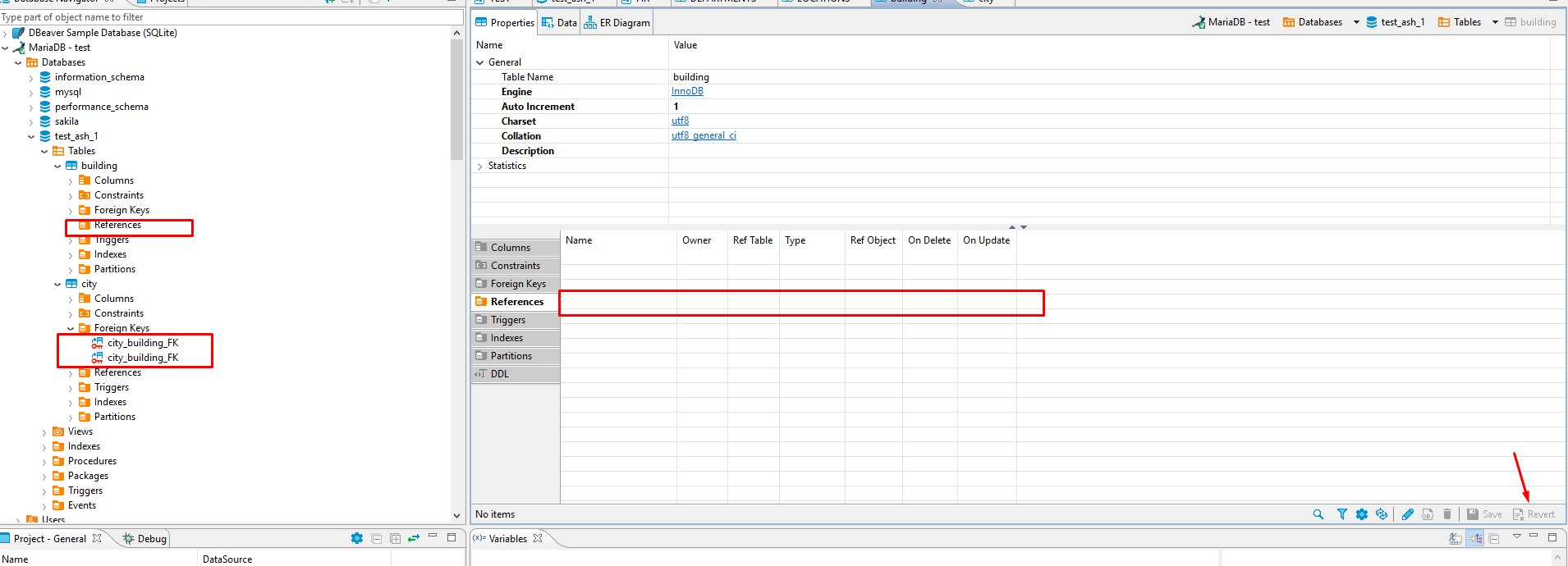This screenshot has height=566, width=1568.
Task: Click the Tables breadcrumb
Action: click(1459, 22)
